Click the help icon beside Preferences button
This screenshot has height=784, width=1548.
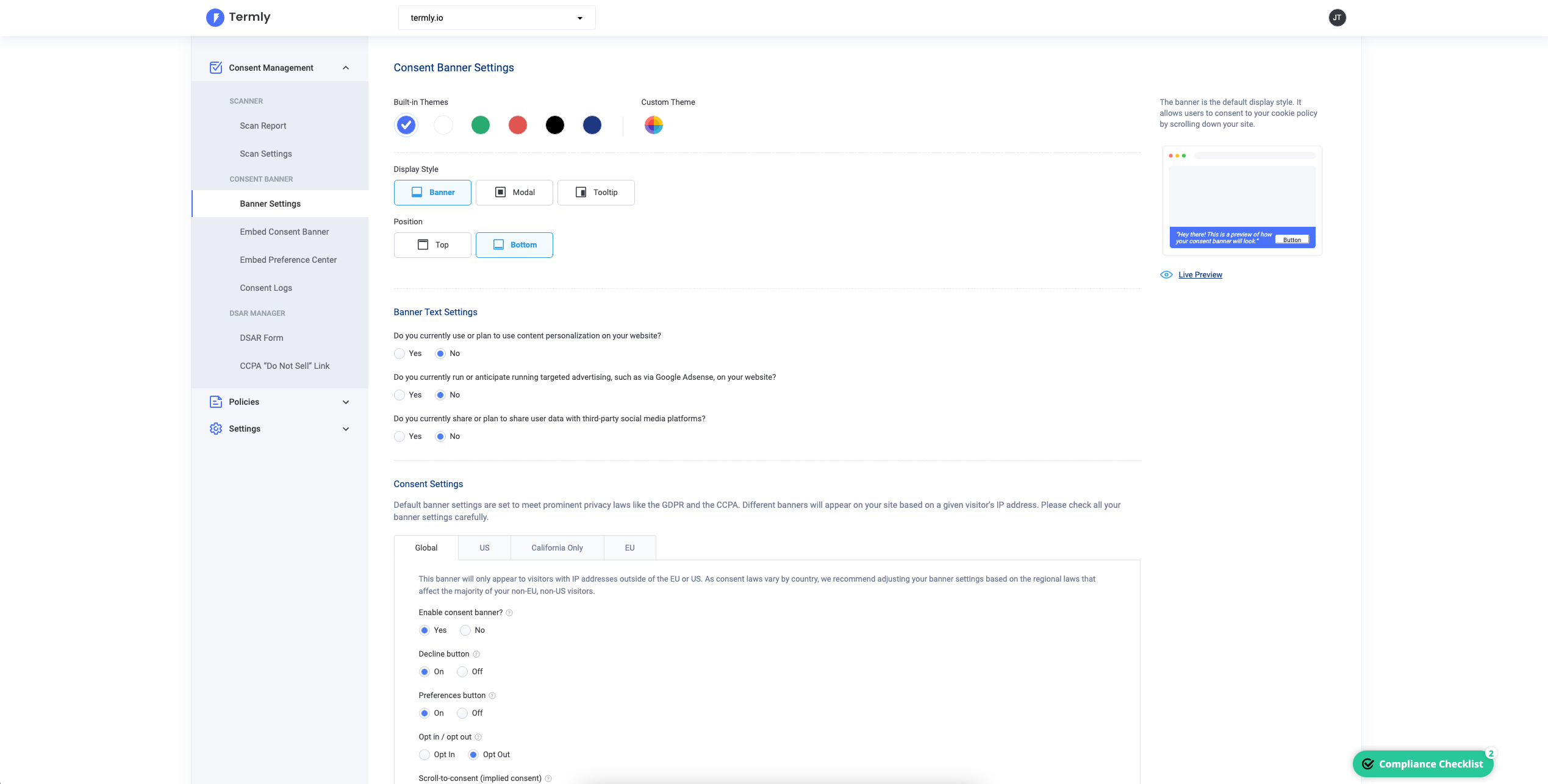point(492,696)
